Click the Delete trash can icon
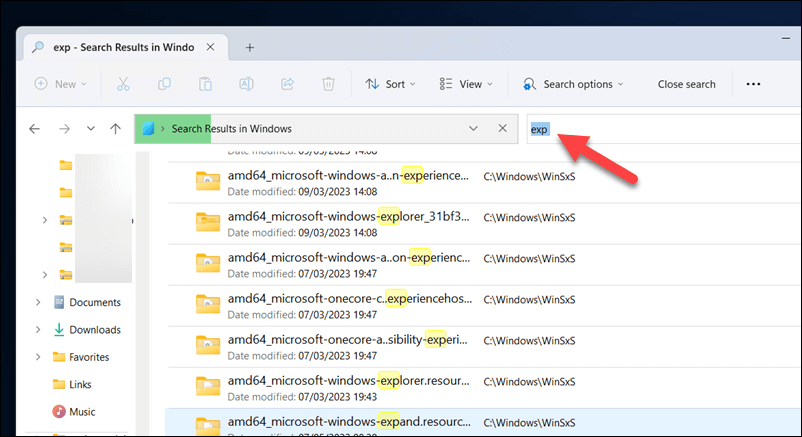Viewport: 802px width, 437px height. [x=328, y=84]
